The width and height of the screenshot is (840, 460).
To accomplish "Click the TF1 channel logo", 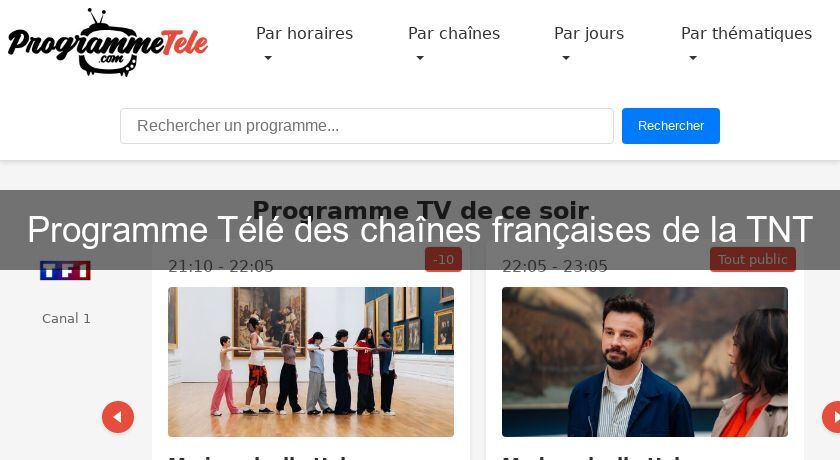I will coord(65,270).
